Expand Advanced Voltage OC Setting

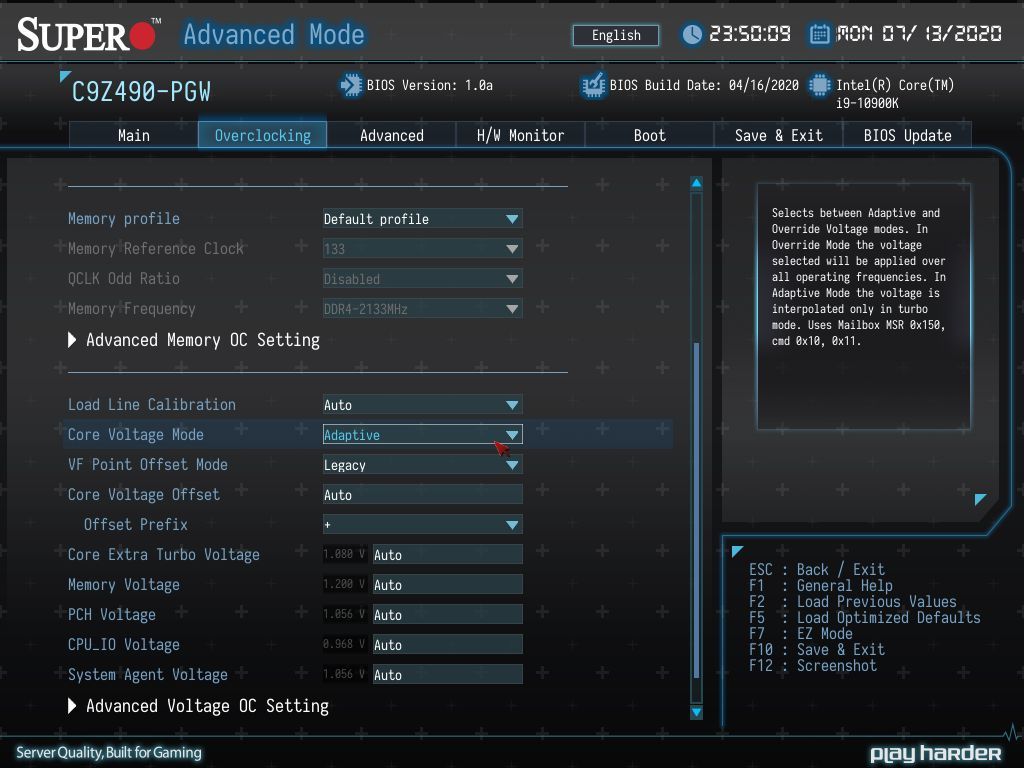(199, 706)
